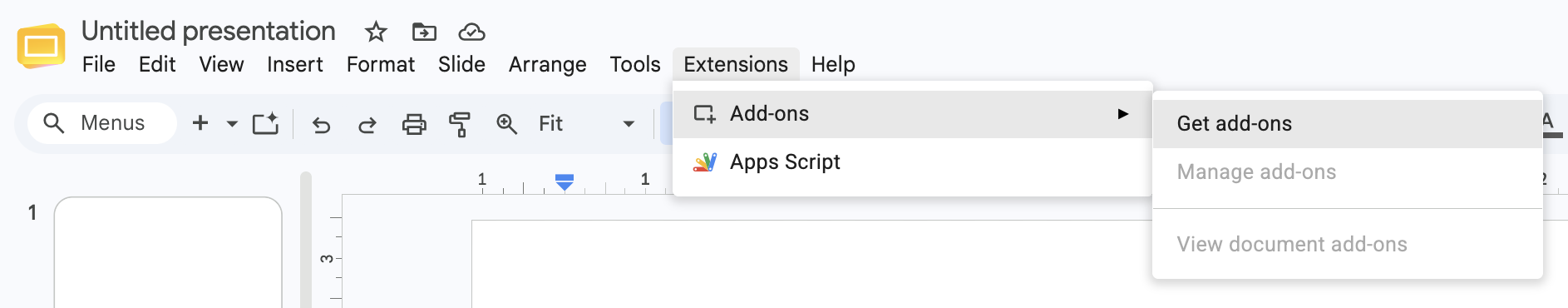Rename the Untitled presentation title

tap(209, 32)
